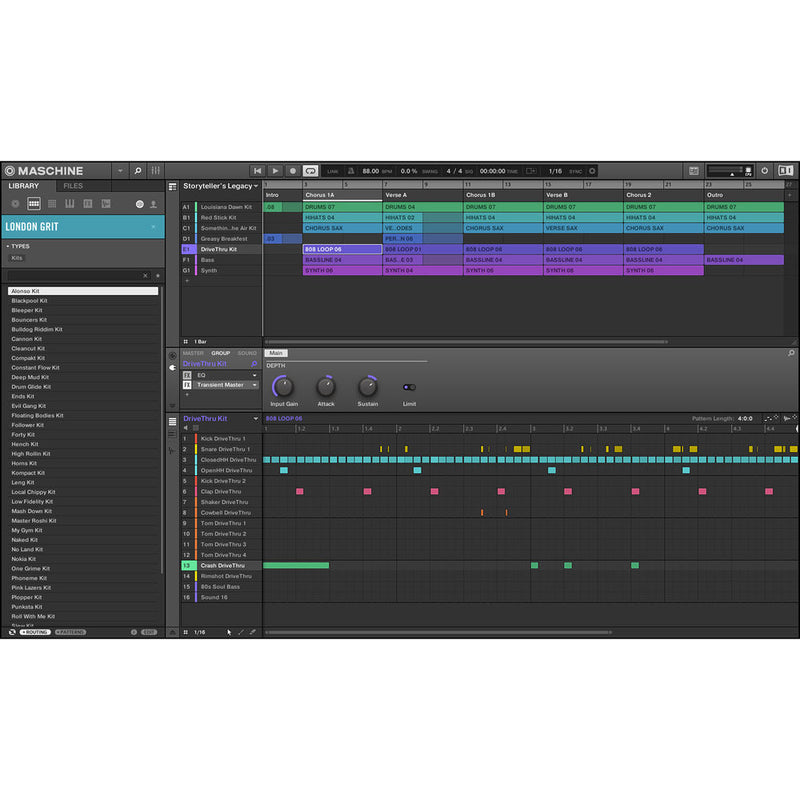Click the Kits type filter tag
Image resolution: width=800 pixels, height=800 pixels.
click(18, 257)
